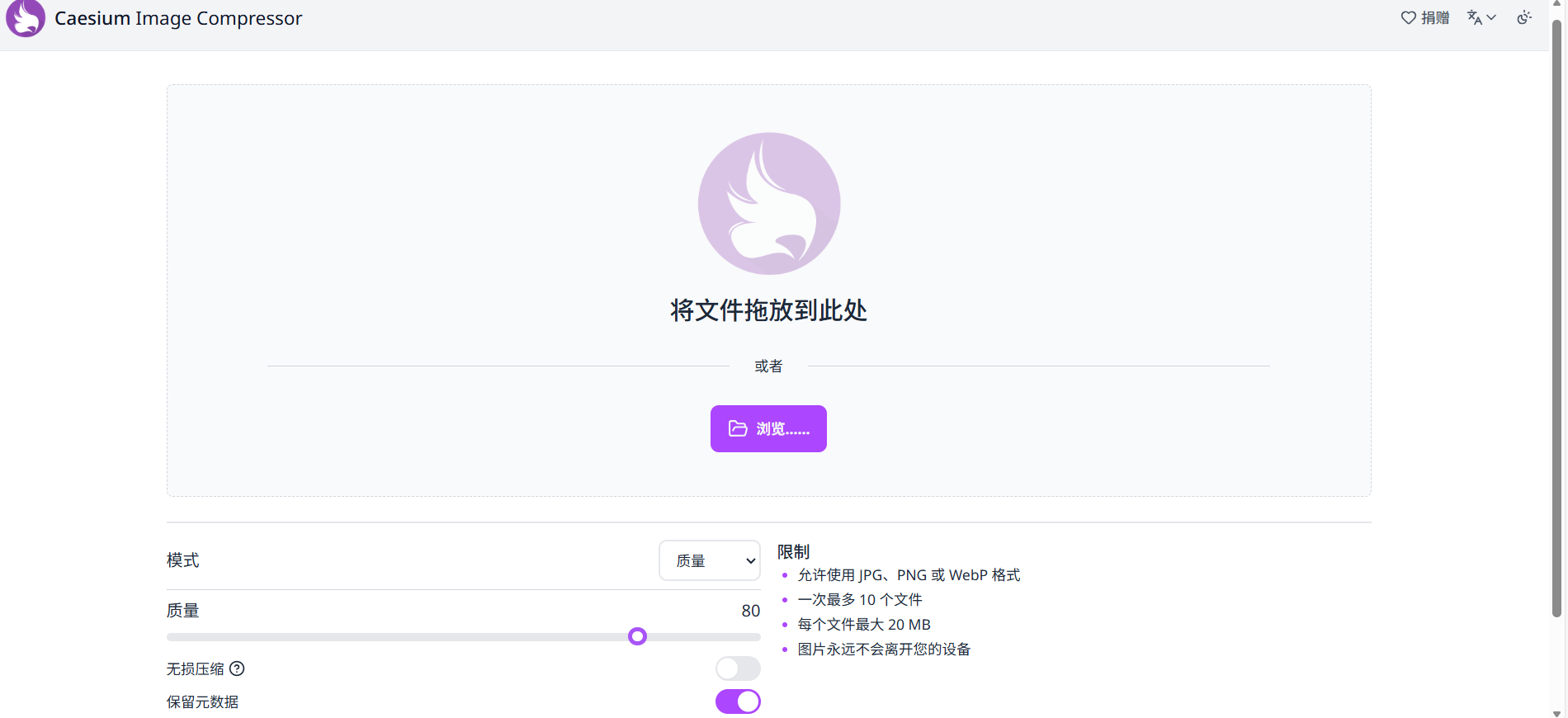This screenshot has height=718, width=1568.
Task: Click the 质量 slider handle
Action: pyautogui.click(x=637, y=636)
